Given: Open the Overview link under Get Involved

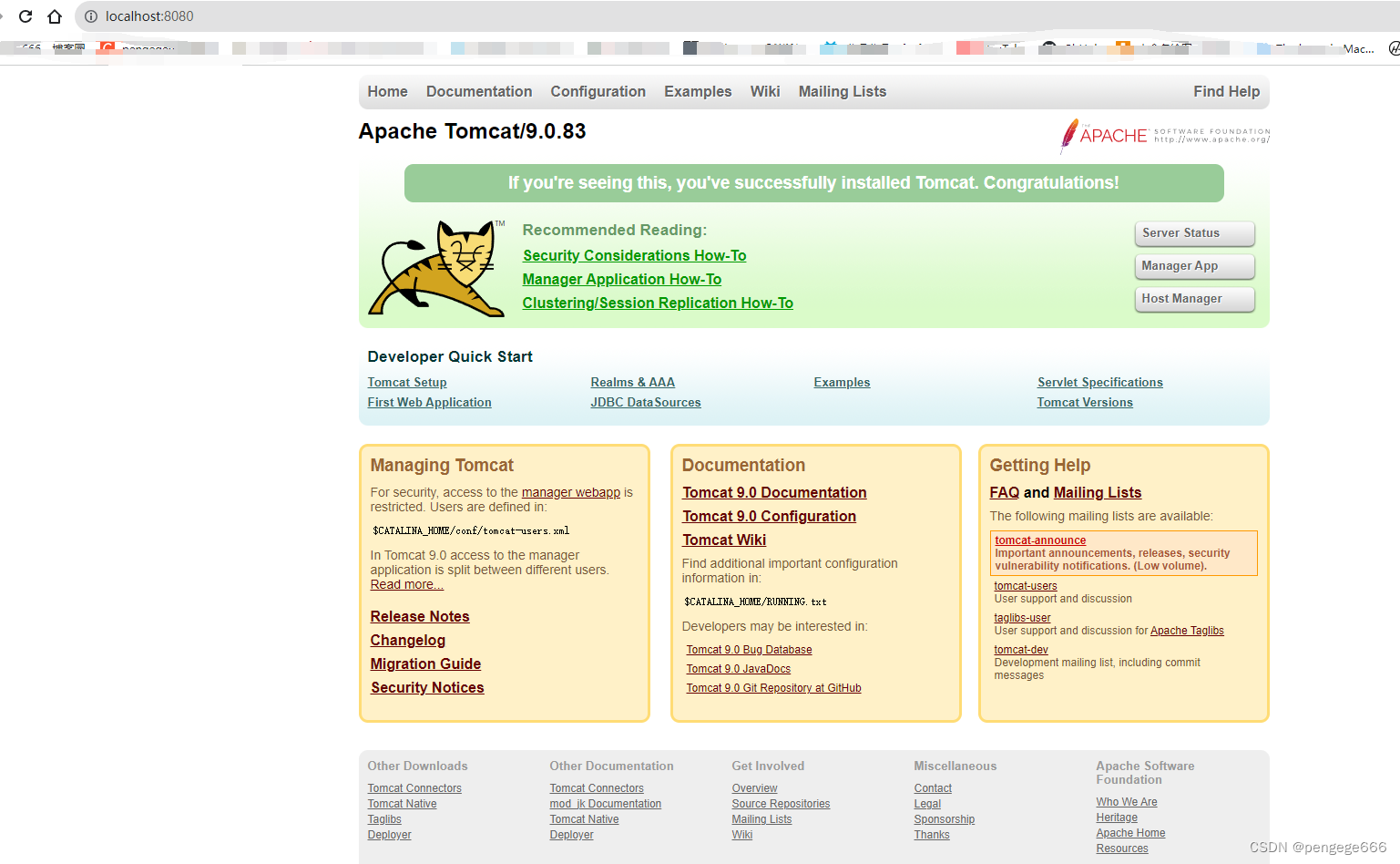Looking at the screenshot, I should pyautogui.click(x=754, y=788).
